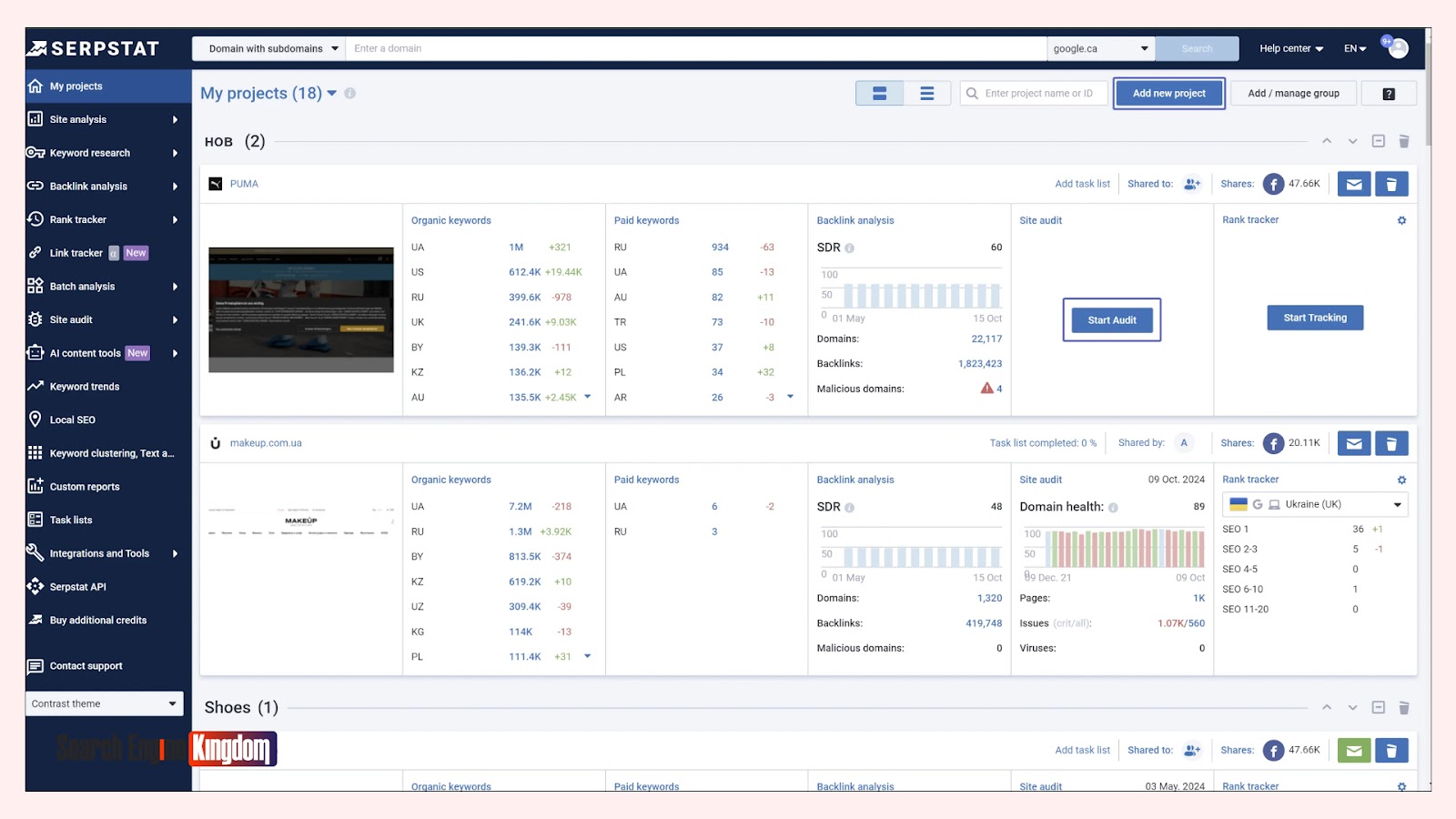
Task: Click Integrations and Tools wrench icon
Action: click(35, 553)
